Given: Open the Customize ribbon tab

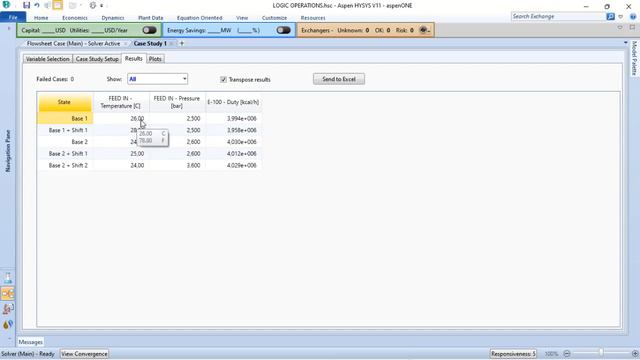Looking at the screenshot, I should pos(274,18).
